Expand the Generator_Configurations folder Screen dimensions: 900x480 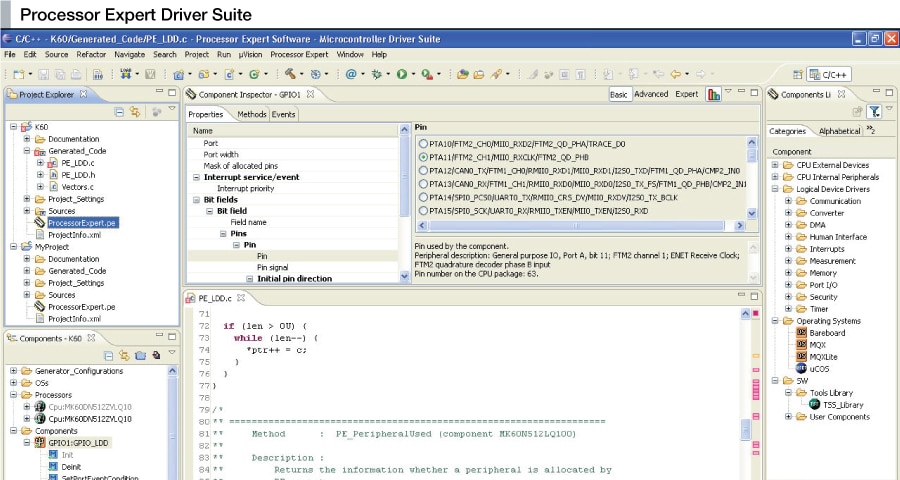coord(14,370)
